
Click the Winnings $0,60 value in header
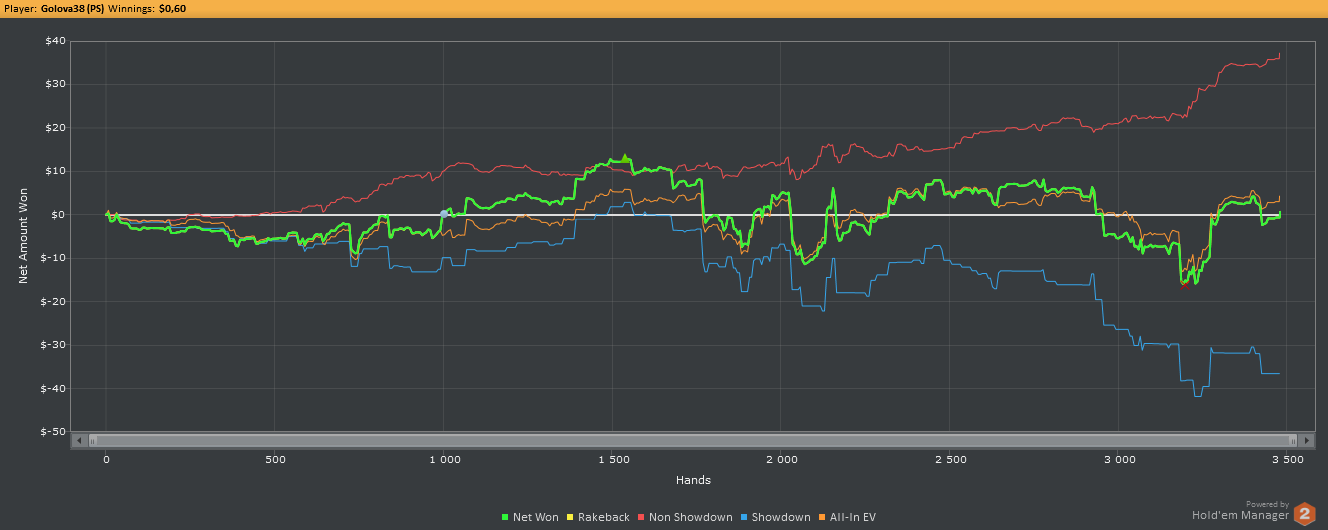coord(172,8)
